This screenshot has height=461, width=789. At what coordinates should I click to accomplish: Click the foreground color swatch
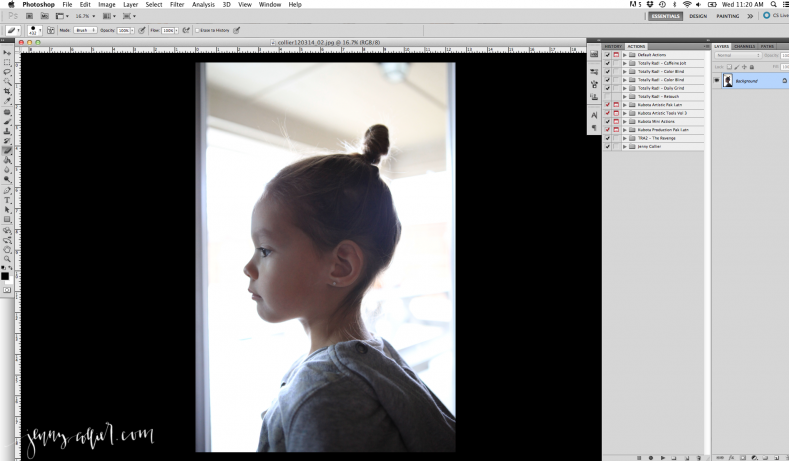[x=5, y=274]
